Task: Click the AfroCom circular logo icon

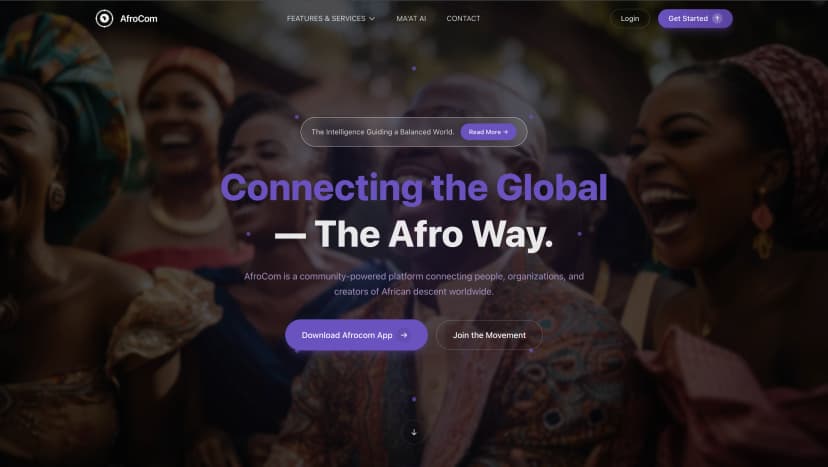Action: 104,18
